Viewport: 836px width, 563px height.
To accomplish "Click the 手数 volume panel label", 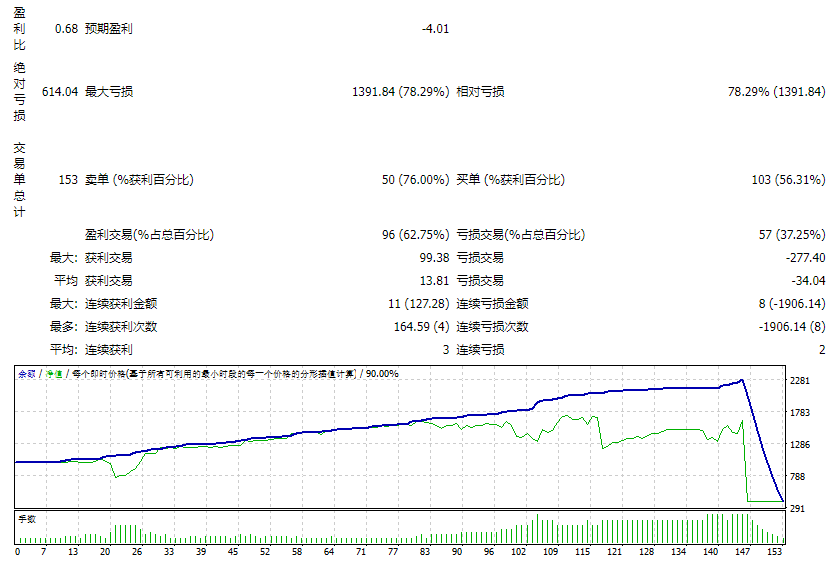I will click(27, 519).
